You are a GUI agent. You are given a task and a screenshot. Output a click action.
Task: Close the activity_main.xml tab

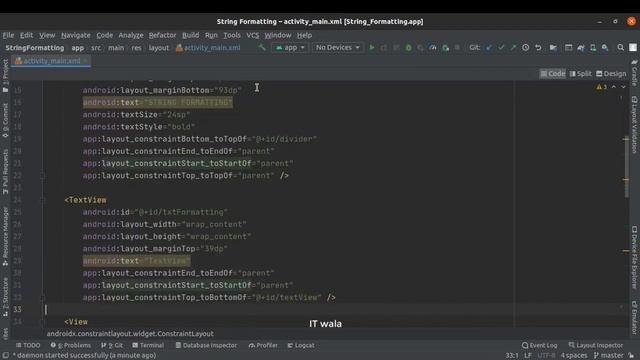[x=85, y=61]
